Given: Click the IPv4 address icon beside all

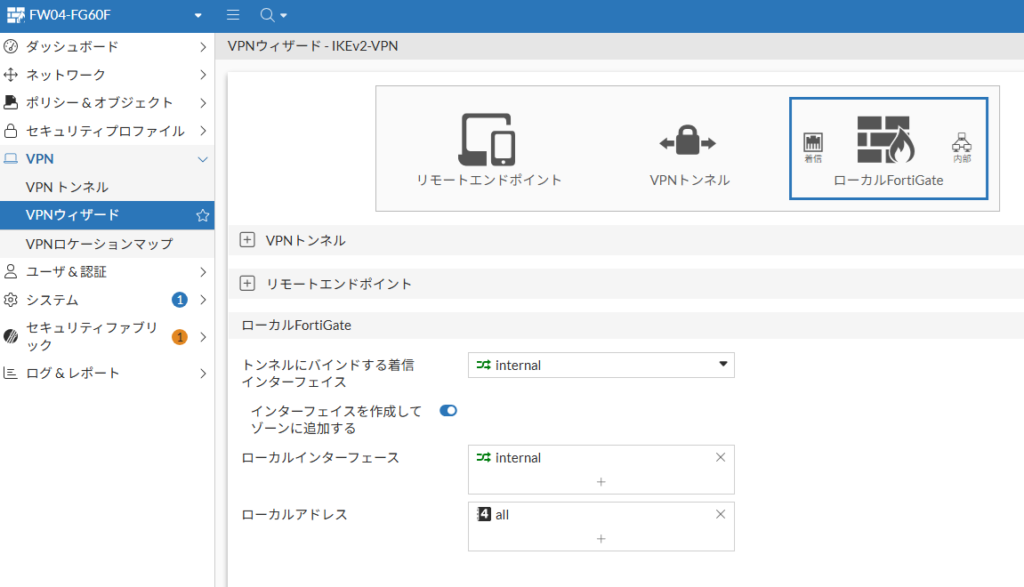Looking at the screenshot, I should tap(483, 514).
